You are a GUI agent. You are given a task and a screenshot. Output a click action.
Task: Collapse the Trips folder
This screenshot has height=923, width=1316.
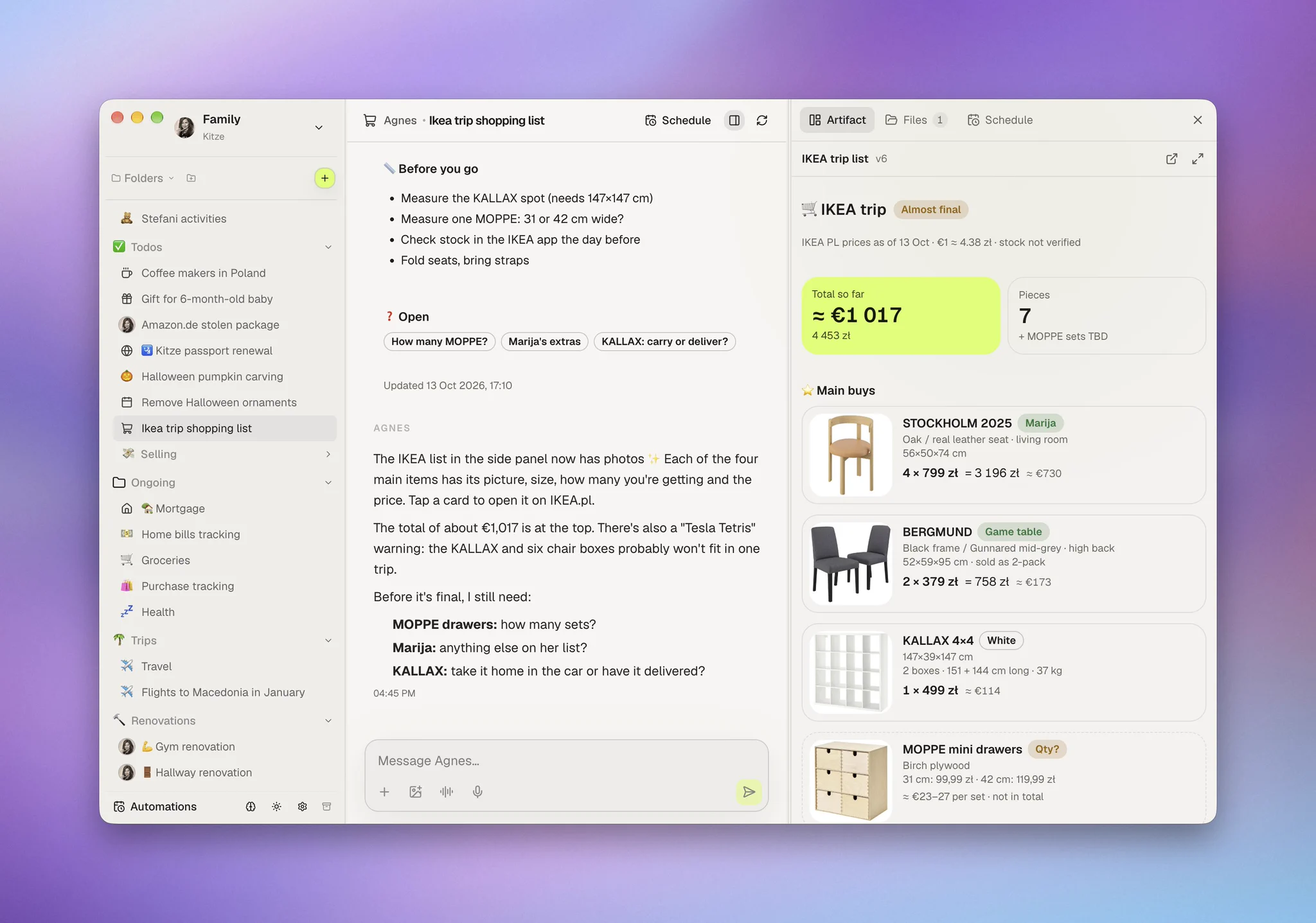(x=328, y=640)
